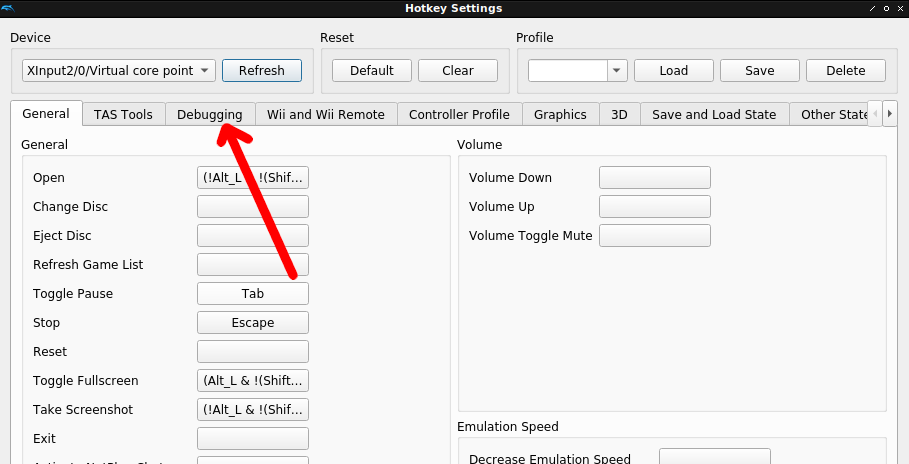909x464 pixels.
Task: Select the Save and Load State tab
Action: (x=714, y=115)
